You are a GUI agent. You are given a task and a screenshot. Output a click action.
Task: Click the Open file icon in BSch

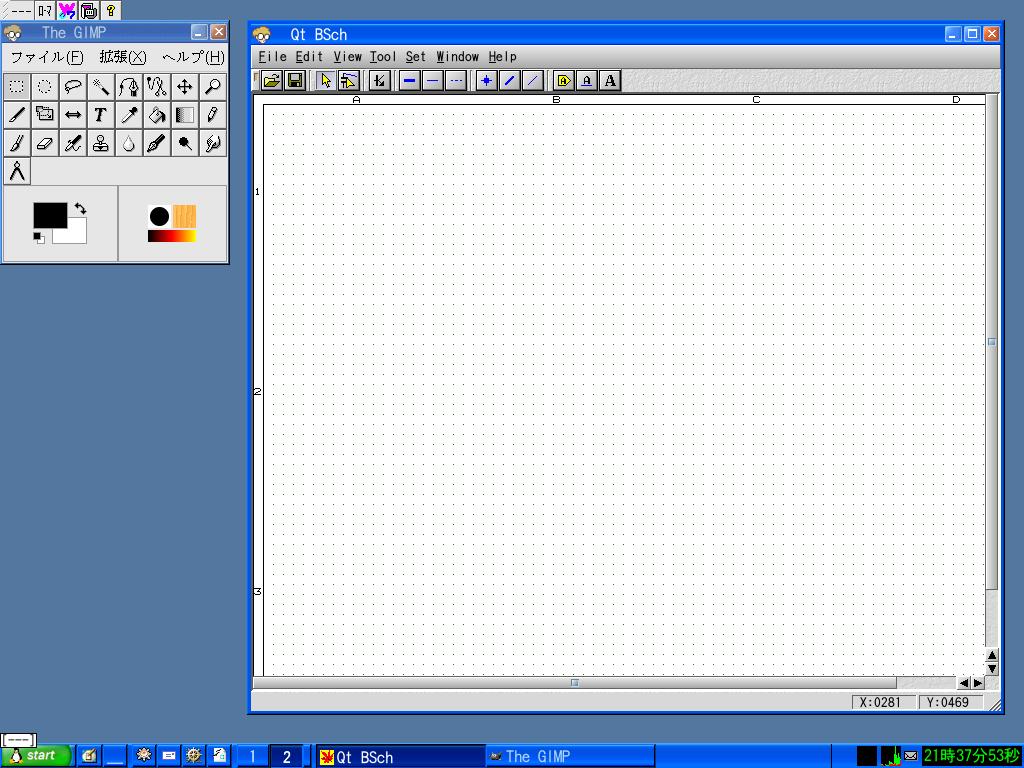271,80
